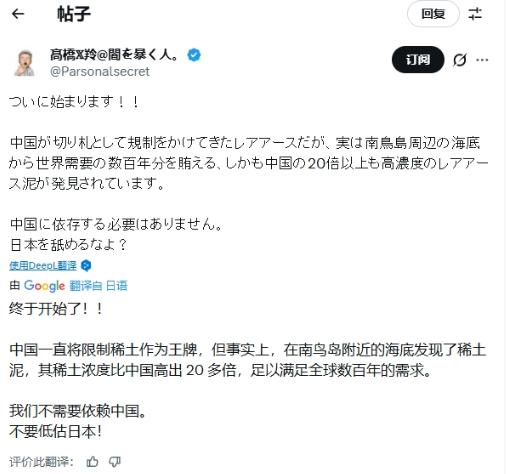Go back using the left arrow

tap(18, 14)
